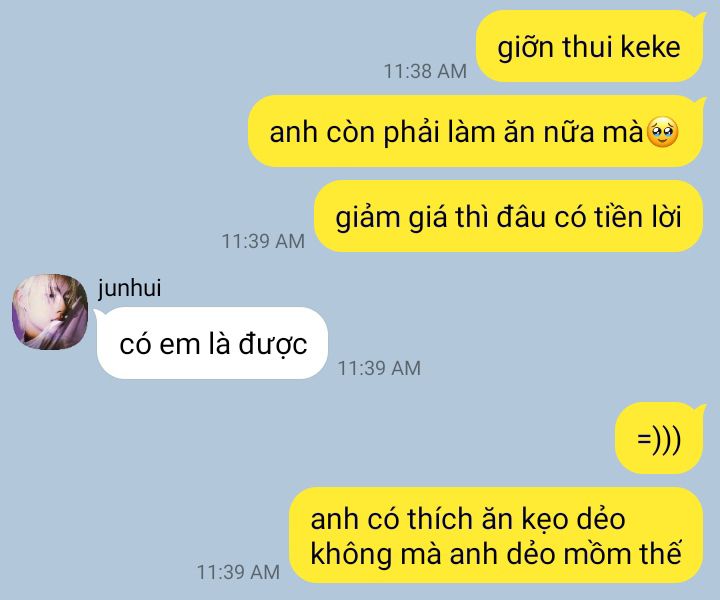Click the word "giỡn" in top bubble
This screenshot has width=720, height=600.
pos(525,48)
